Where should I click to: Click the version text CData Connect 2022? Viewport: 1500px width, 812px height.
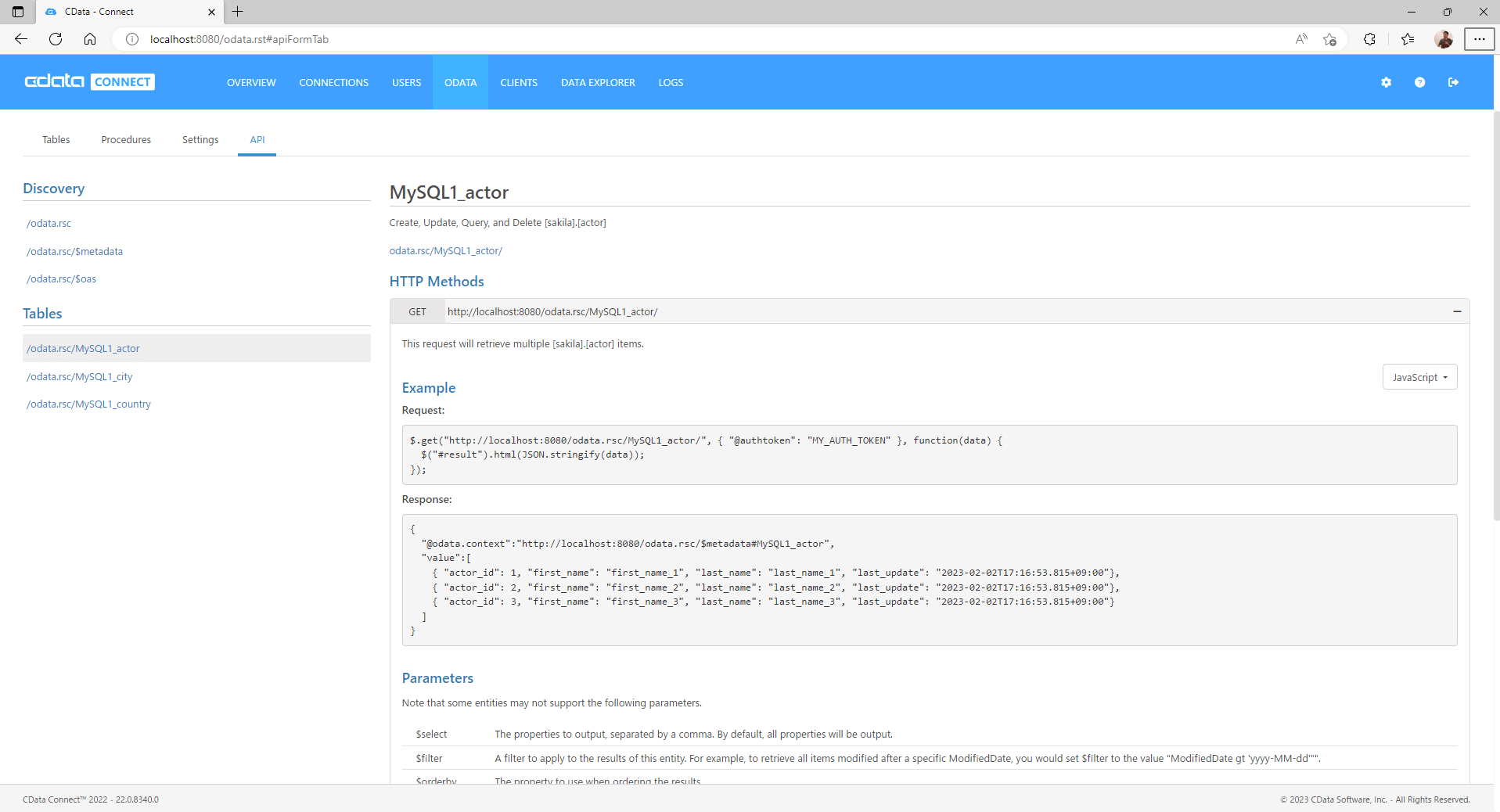click(x=91, y=799)
